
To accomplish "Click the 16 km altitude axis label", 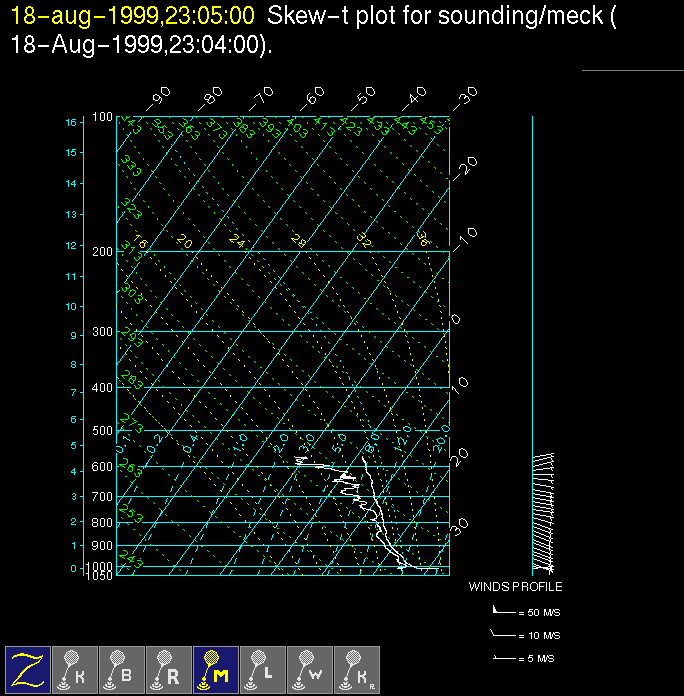I will pos(71,122).
